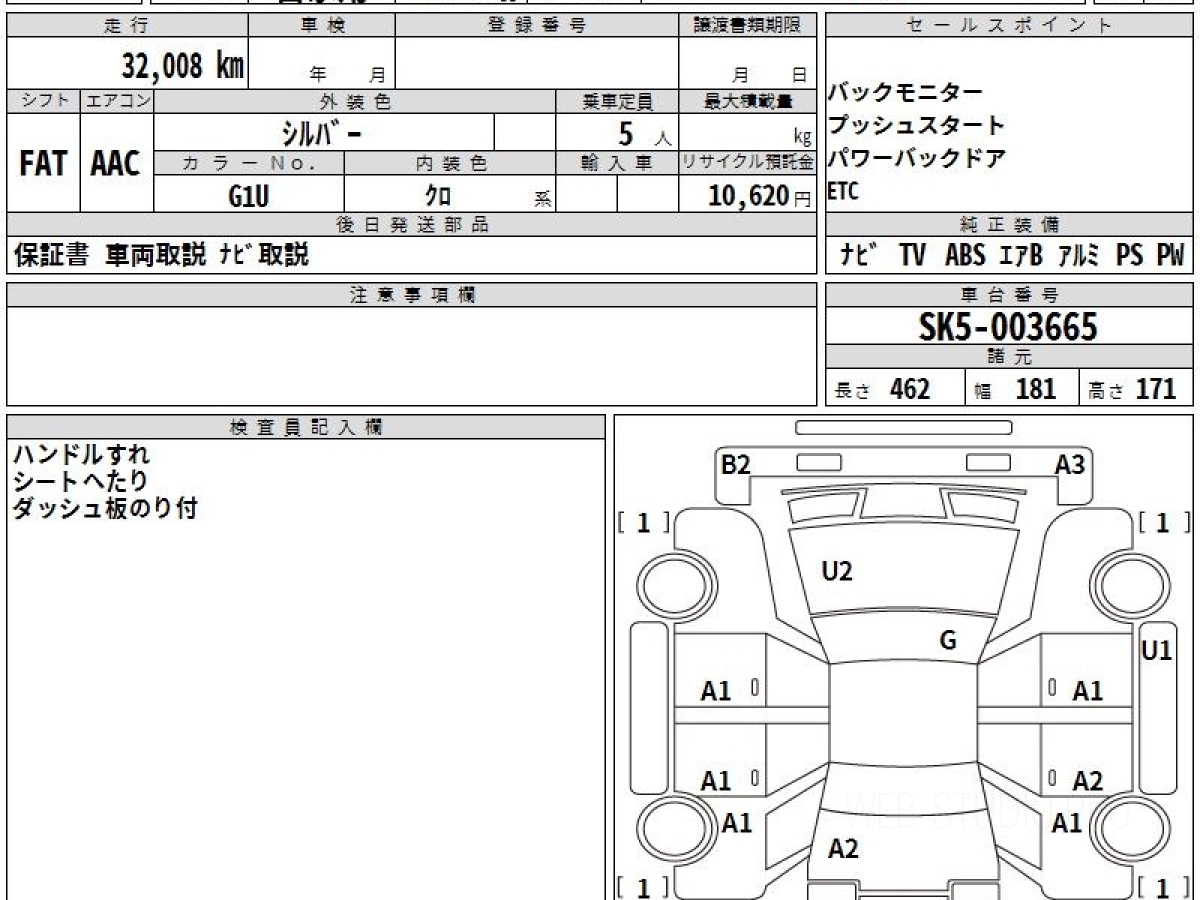Click the U1 mark on the side sill
Image resolution: width=1200 pixels, height=900 pixels.
(1157, 651)
